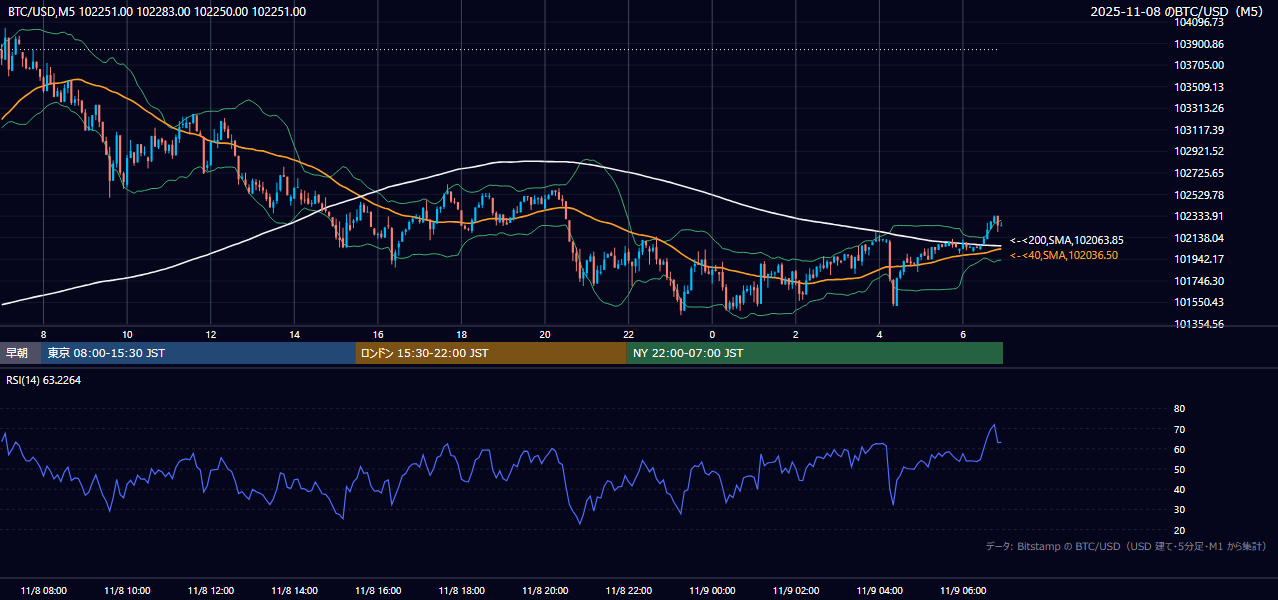
Task: Select the 103313.26 price axis label
Action: [x=1199, y=108]
